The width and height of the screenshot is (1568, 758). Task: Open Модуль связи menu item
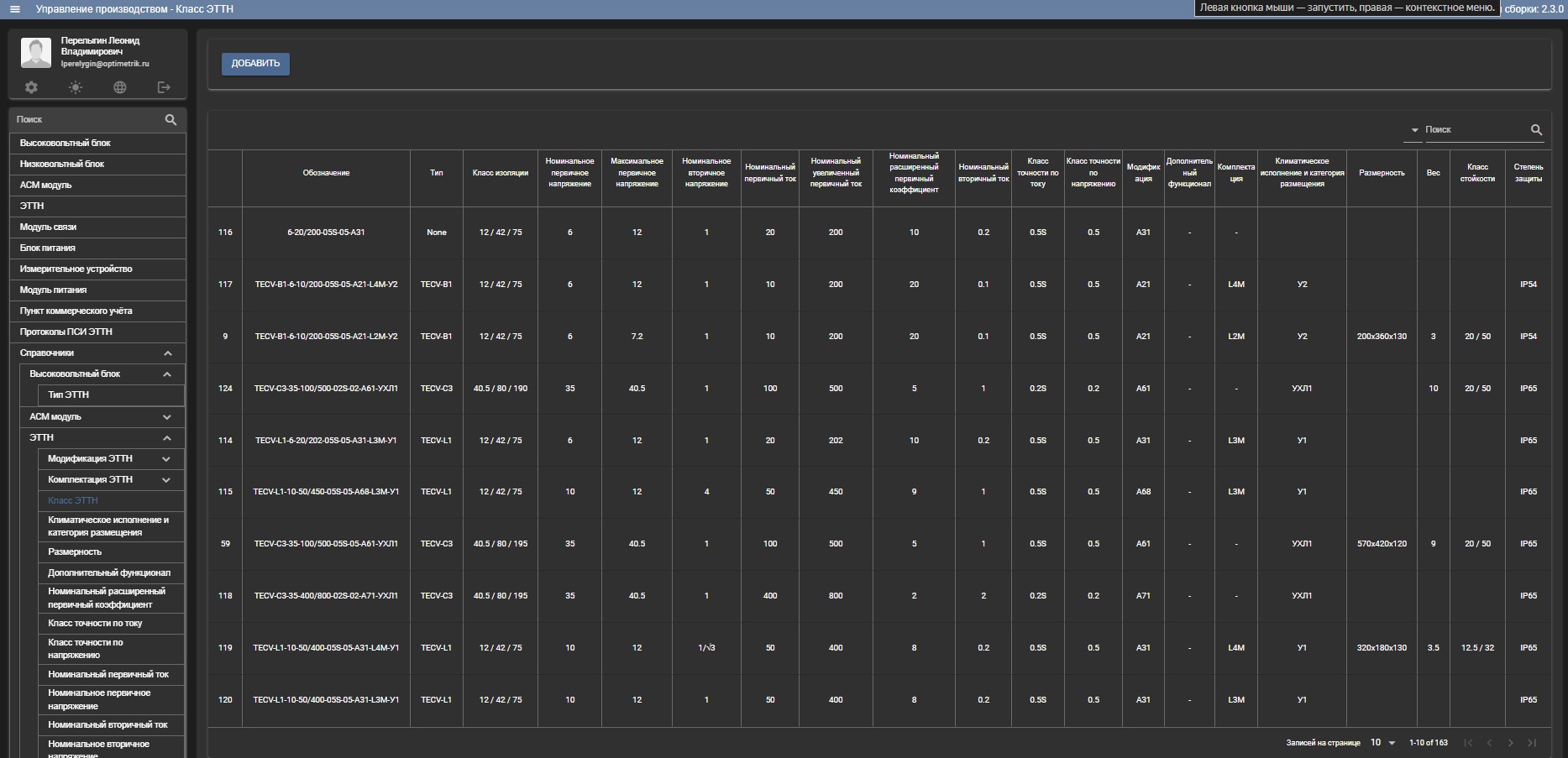click(97, 227)
